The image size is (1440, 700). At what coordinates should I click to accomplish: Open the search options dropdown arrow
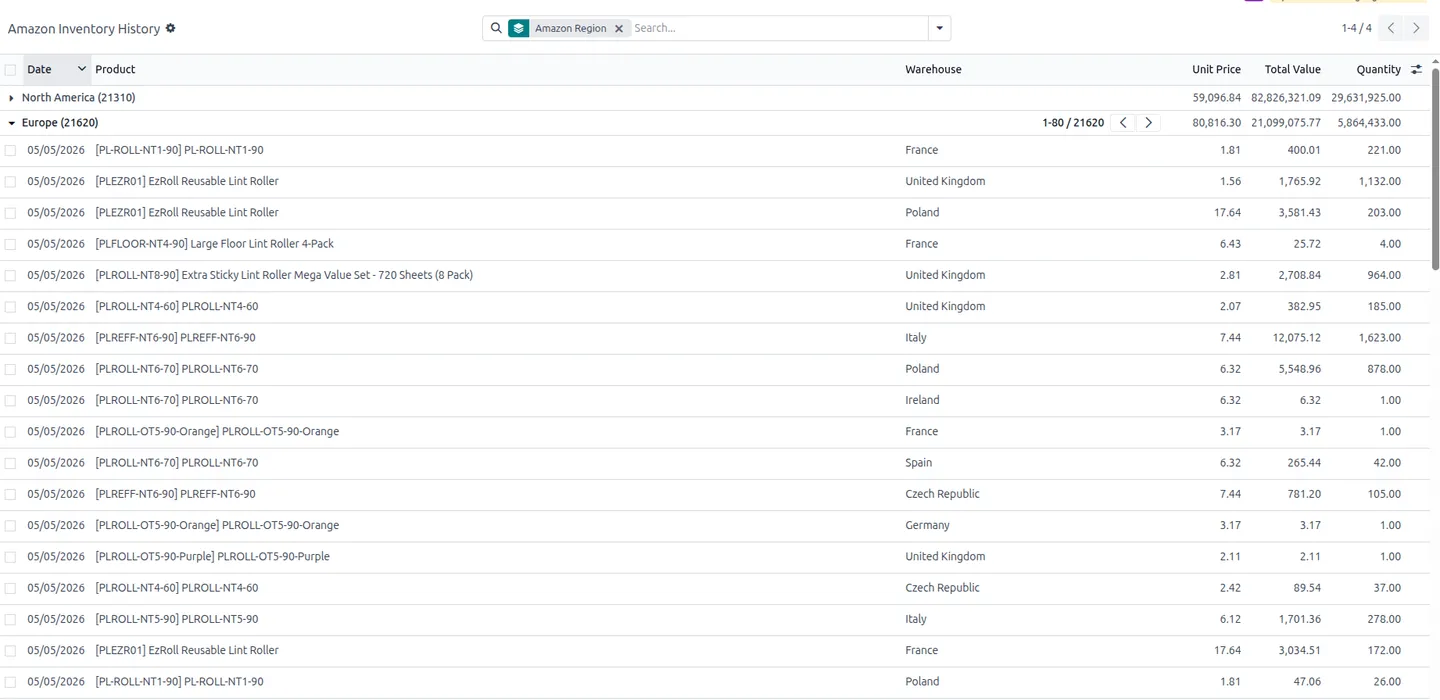point(939,28)
